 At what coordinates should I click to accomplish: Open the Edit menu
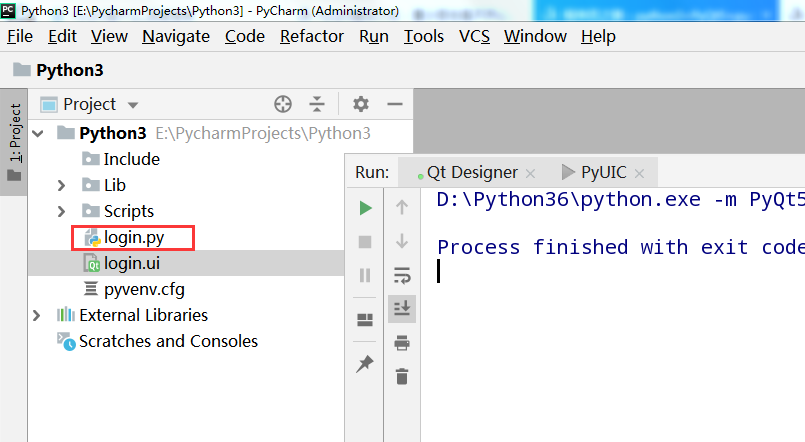(62, 36)
